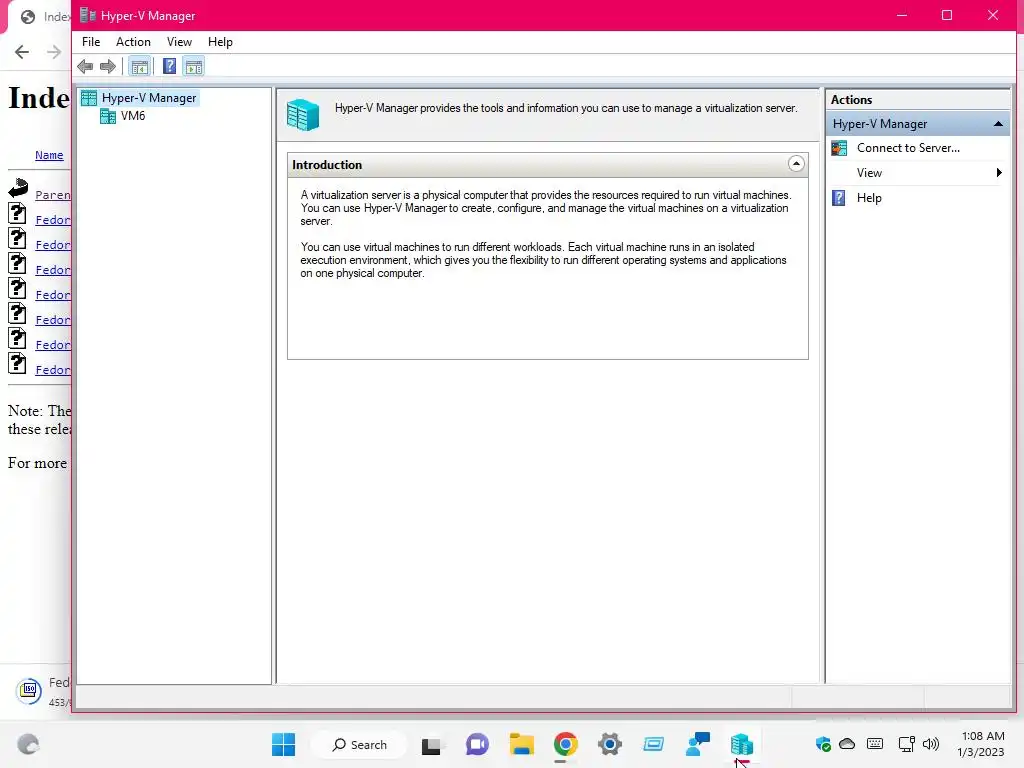Open Settings gear on taskbar
1024x768 pixels.
(609, 744)
